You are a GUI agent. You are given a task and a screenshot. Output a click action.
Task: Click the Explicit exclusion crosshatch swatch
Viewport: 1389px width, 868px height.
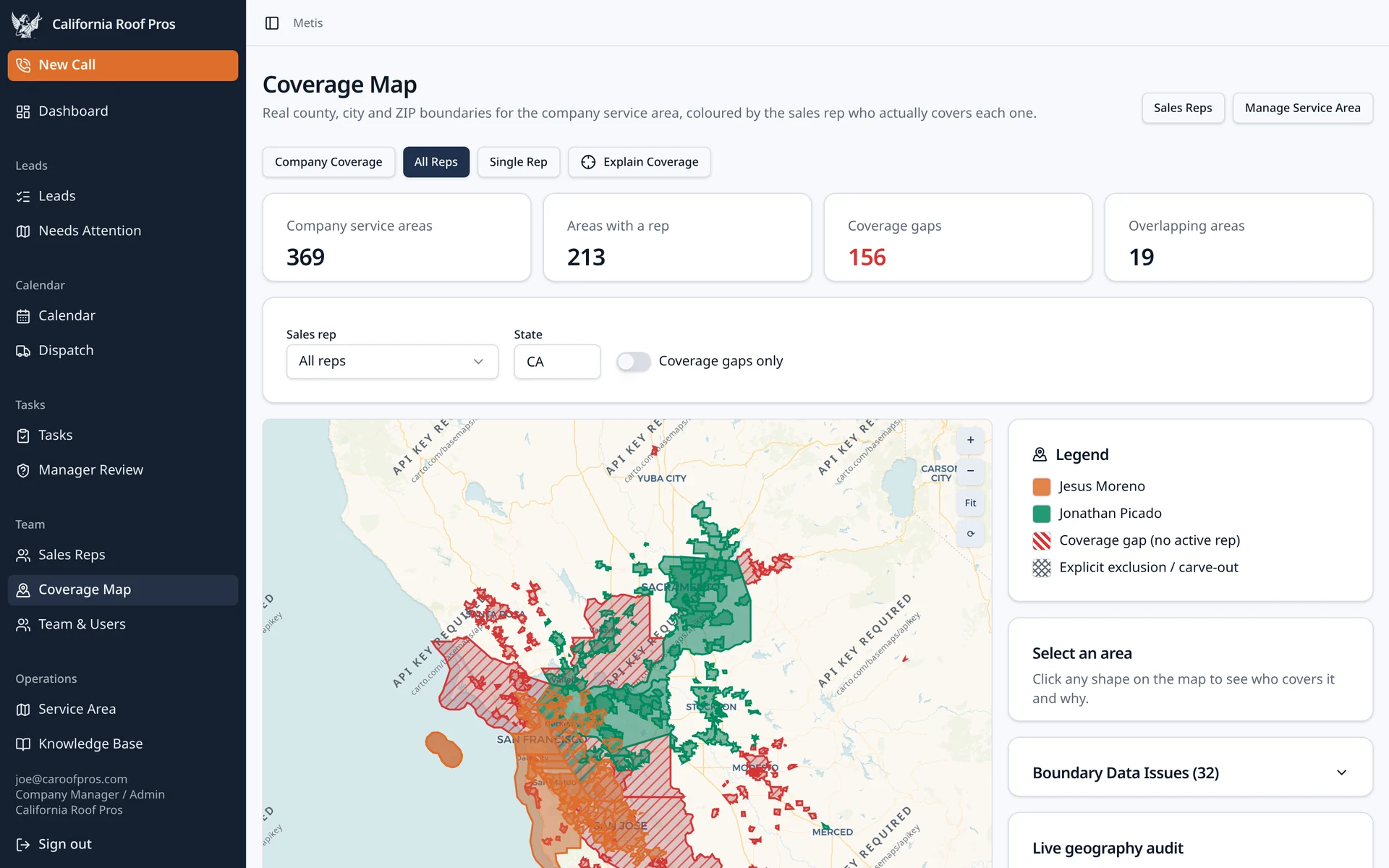(1042, 568)
